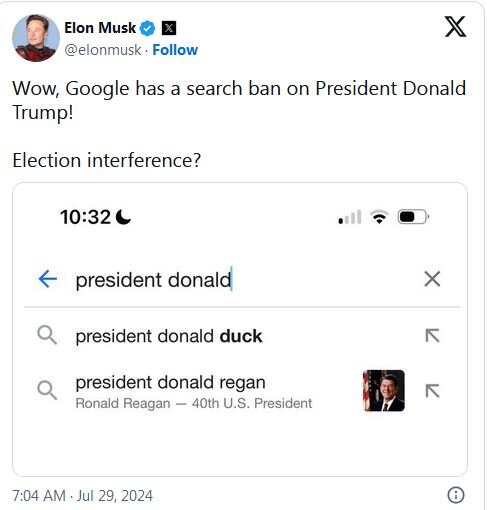
Task: Fill search with 'president donald regan' arrow
Action: [432, 391]
